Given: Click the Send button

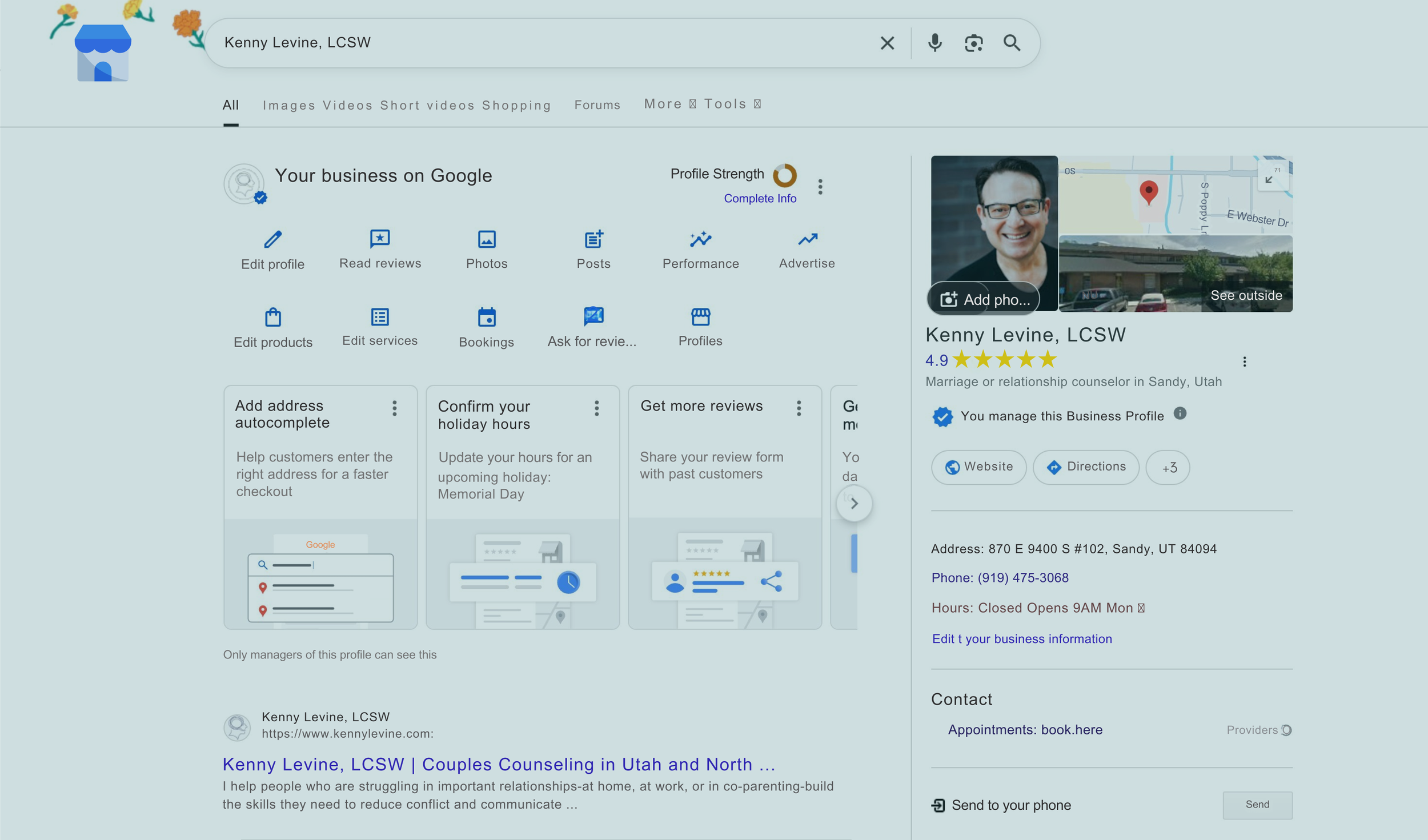Looking at the screenshot, I should point(1257,805).
